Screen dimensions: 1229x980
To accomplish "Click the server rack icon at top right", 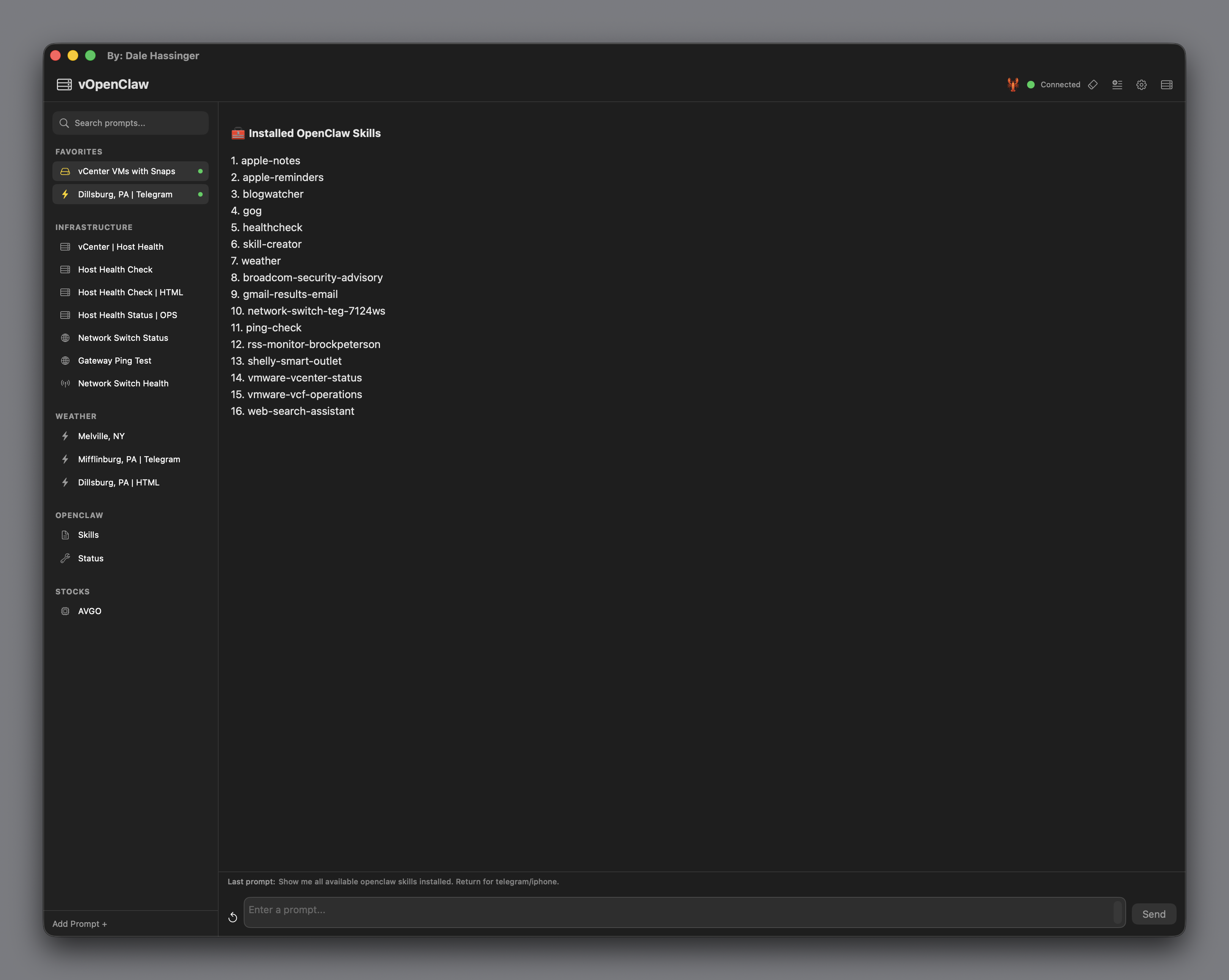I will (1166, 84).
